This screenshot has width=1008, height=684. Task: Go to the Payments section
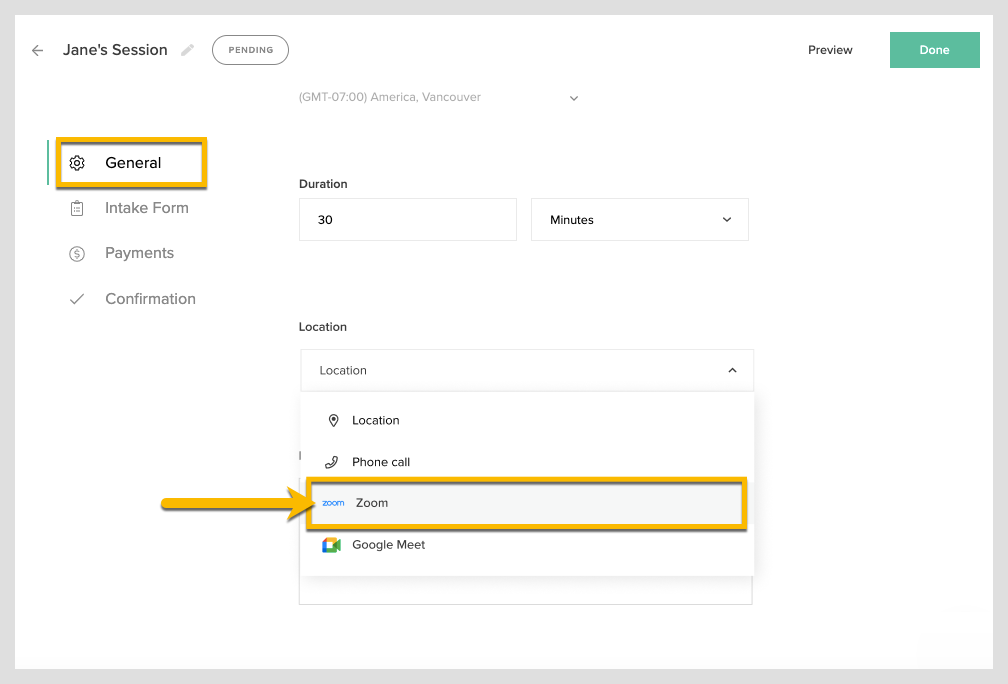click(139, 254)
